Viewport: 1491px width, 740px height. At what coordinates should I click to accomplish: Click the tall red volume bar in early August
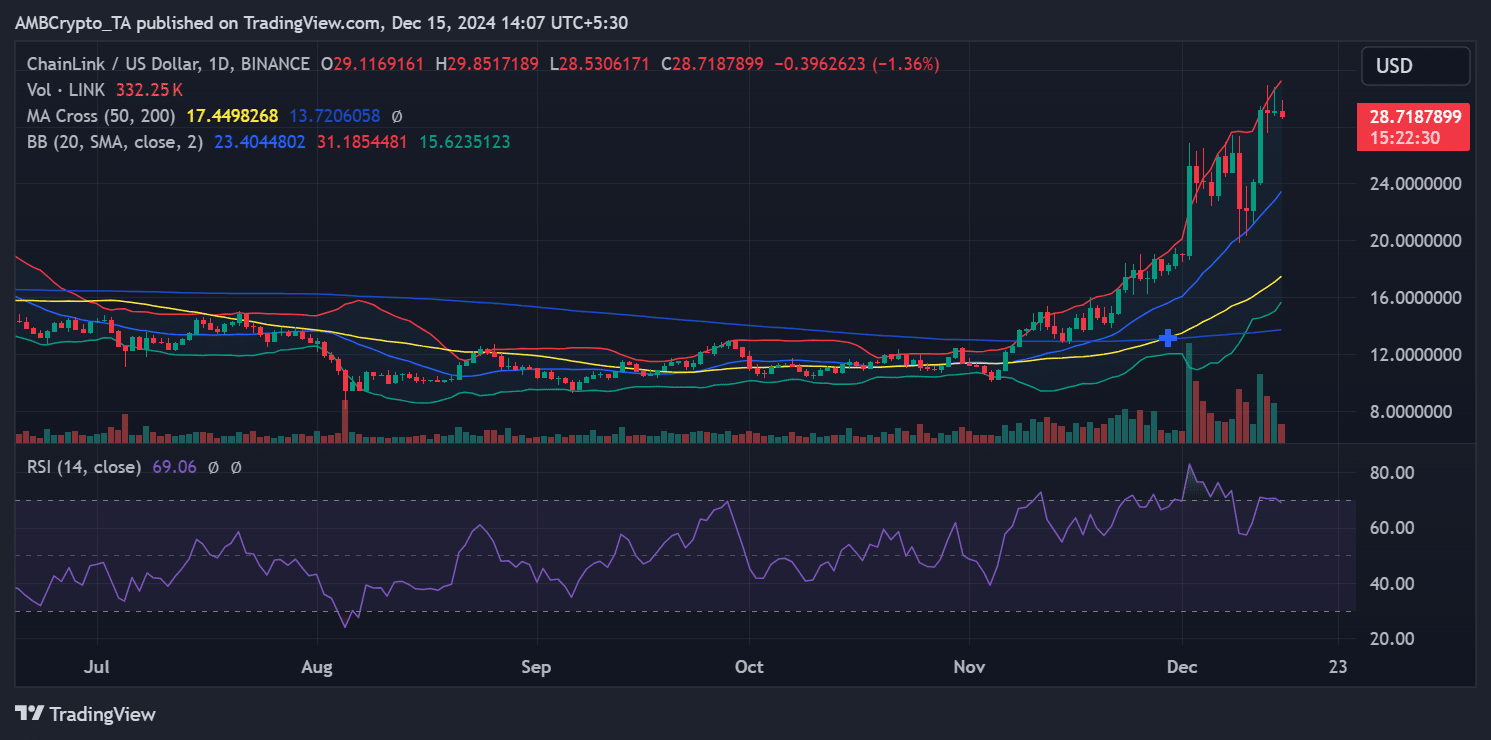pyautogui.click(x=345, y=420)
